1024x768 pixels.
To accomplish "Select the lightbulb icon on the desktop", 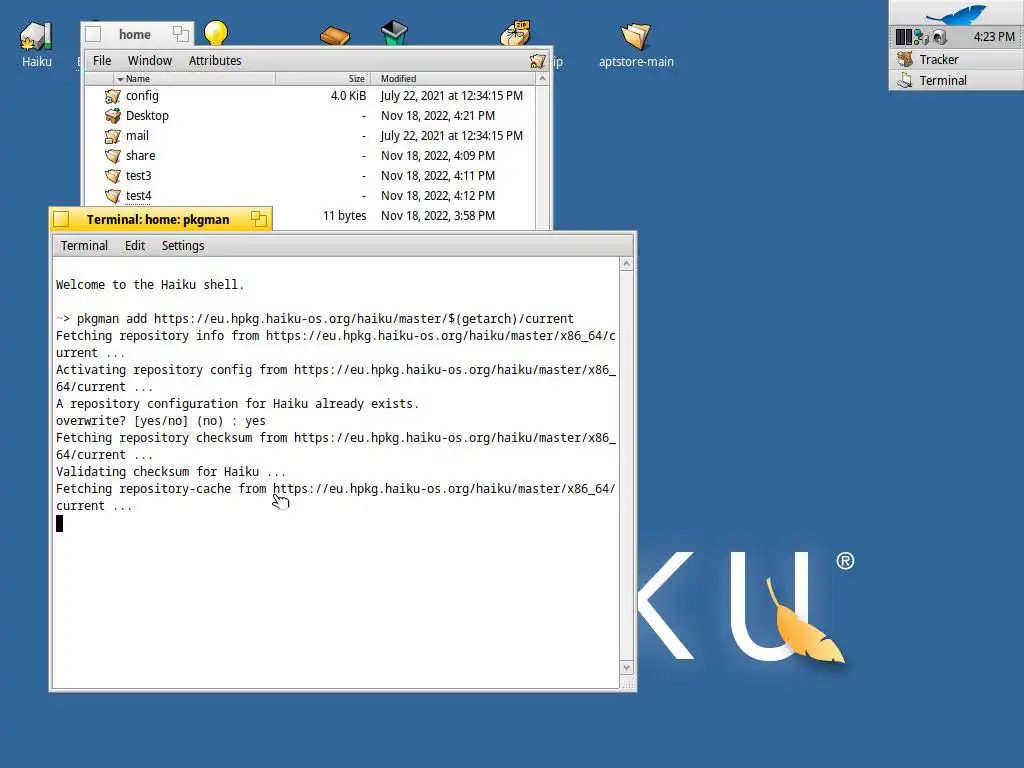I will [x=216, y=33].
